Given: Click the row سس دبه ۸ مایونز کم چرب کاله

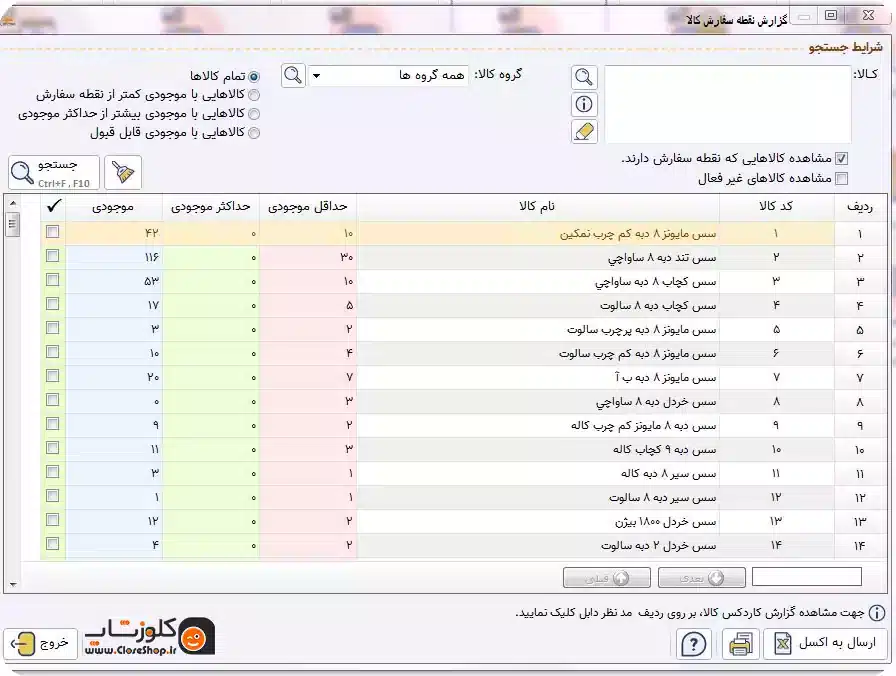Looking at the screenshot, I should (463, 426).
